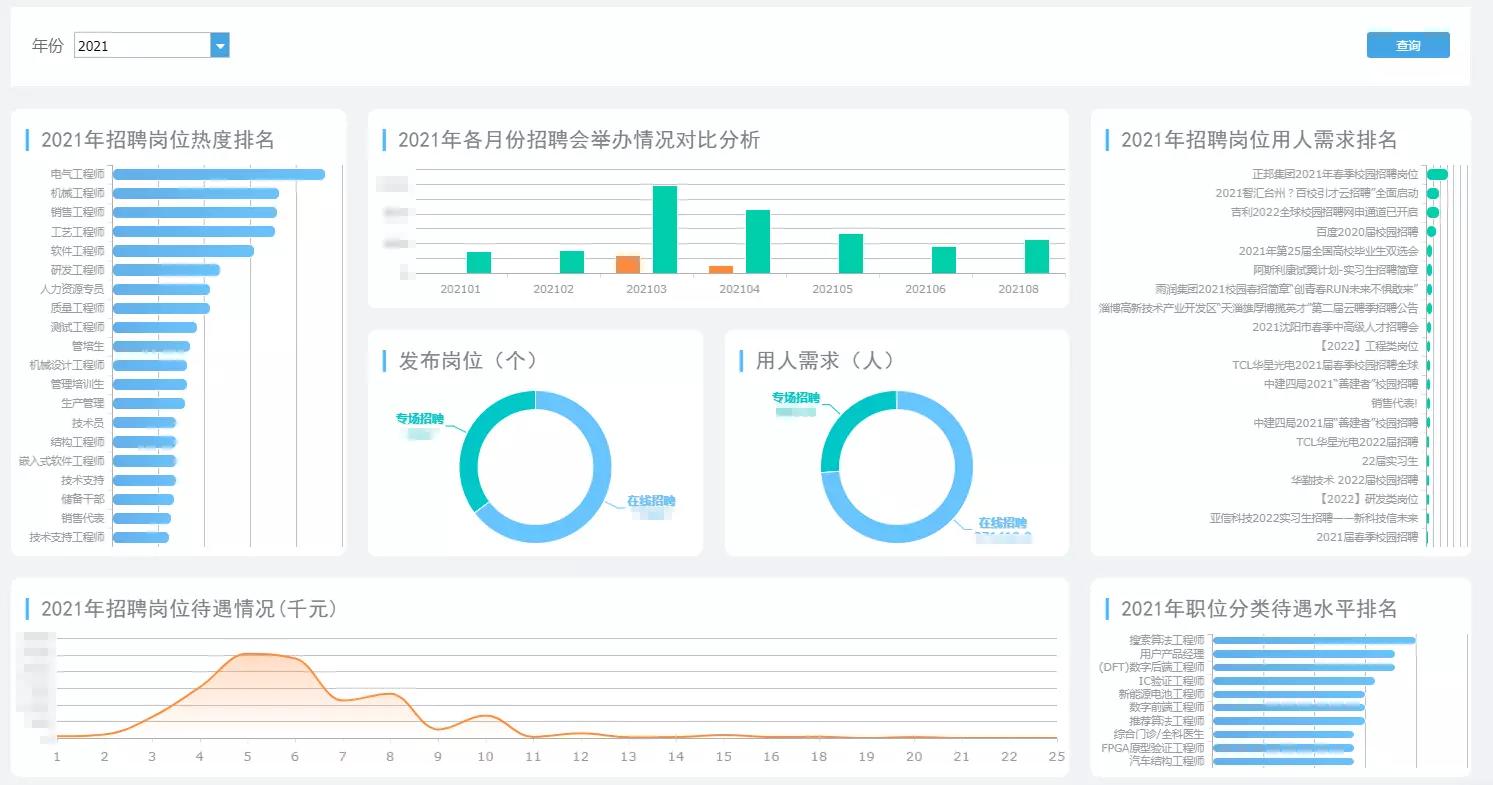Click the tall green bar for 202103
The width and height of the screenshot is (1493, 785).
665,229
